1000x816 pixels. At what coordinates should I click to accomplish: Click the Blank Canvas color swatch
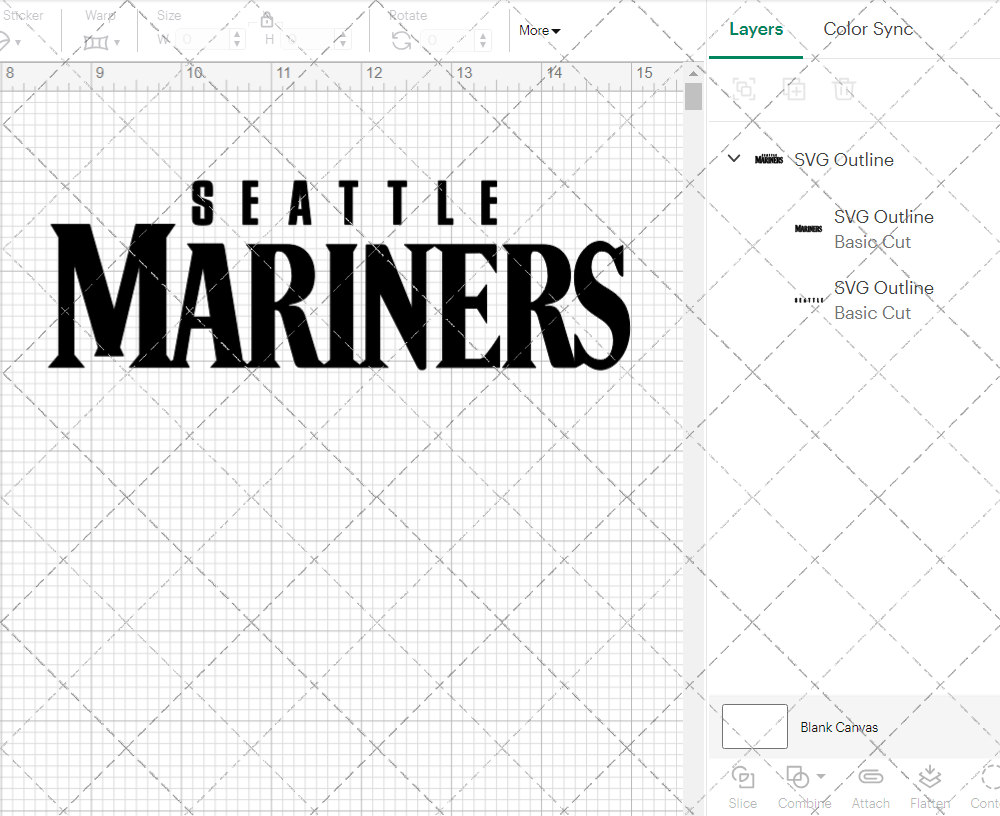[x=754, y=726]
